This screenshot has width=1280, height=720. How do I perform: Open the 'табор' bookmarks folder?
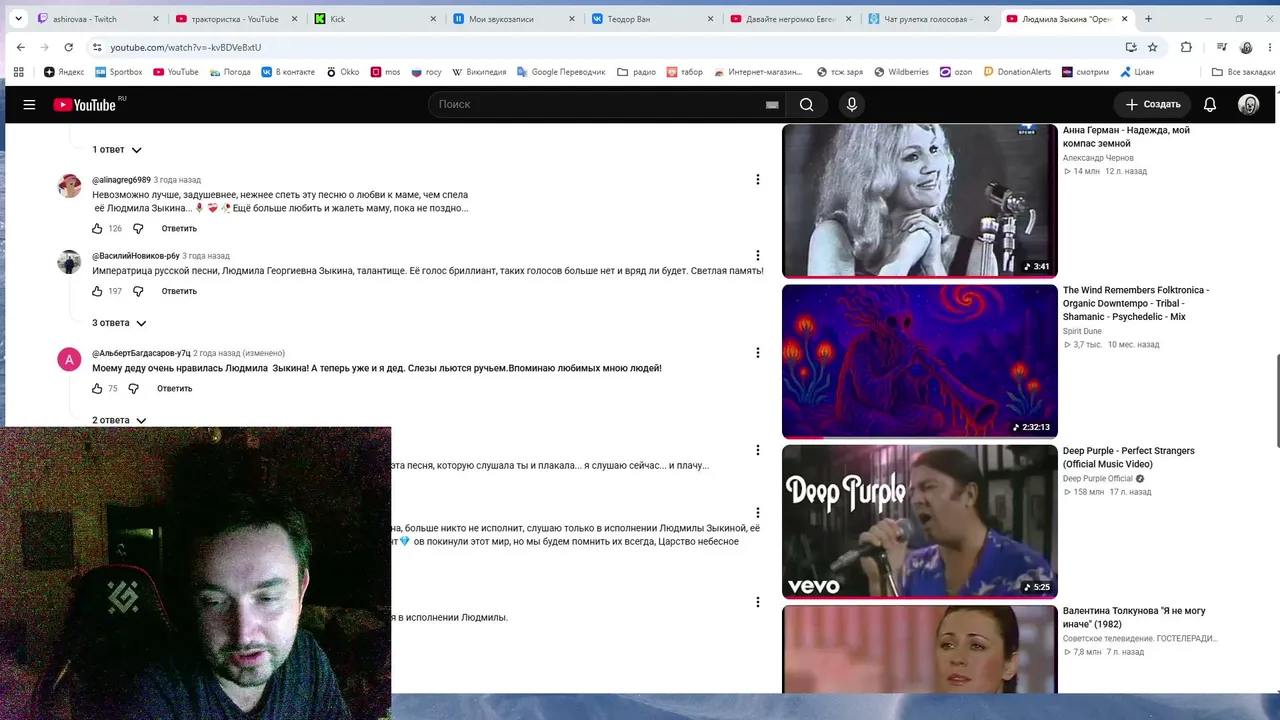tap(684, 72)
